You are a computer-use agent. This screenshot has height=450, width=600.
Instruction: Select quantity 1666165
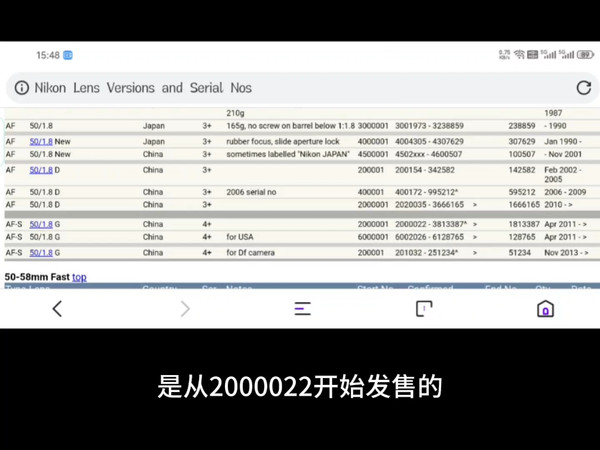(524, 205)
